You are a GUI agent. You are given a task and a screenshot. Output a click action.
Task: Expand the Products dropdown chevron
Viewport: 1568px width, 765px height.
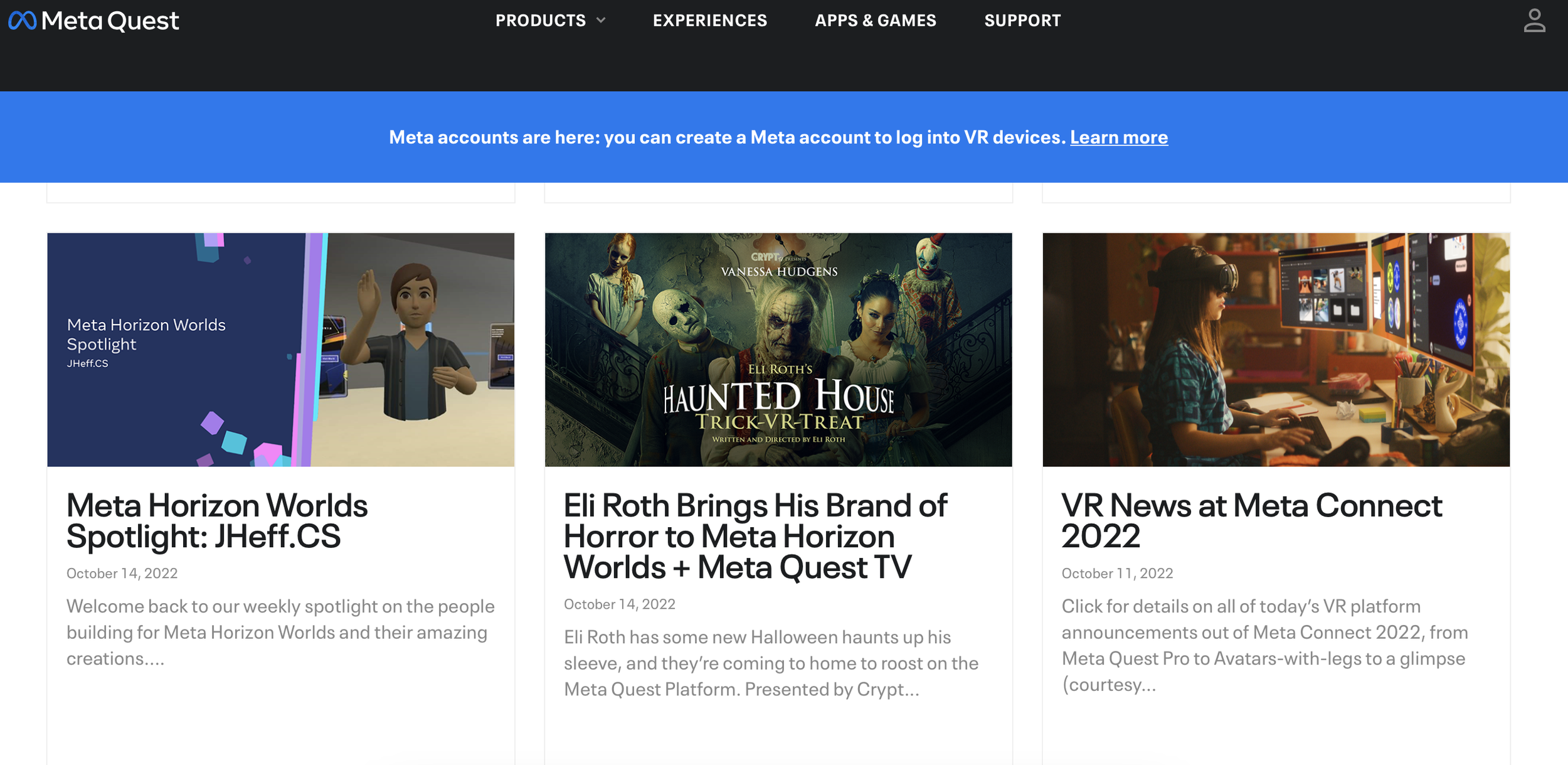tap(601, 21)
